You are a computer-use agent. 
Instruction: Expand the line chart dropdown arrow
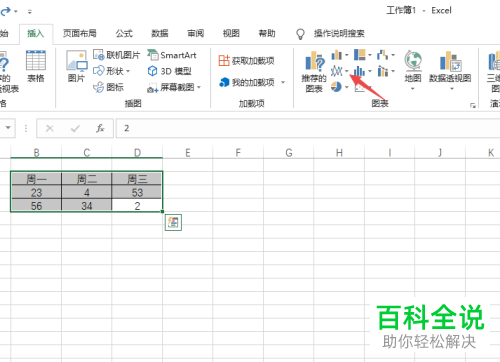347,71
